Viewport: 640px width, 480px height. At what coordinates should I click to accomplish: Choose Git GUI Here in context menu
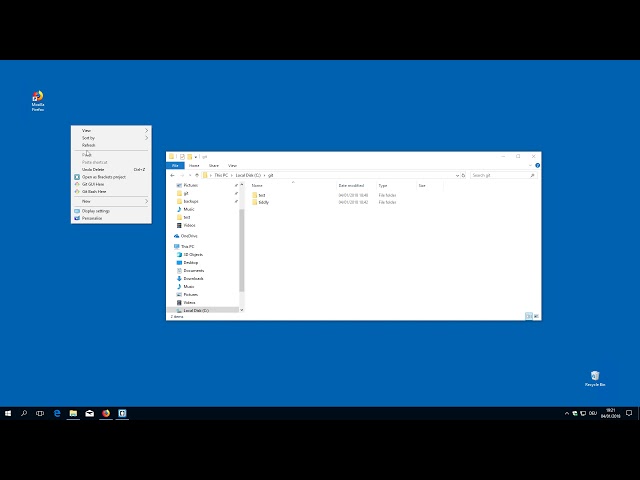click(x=111, y=184)
